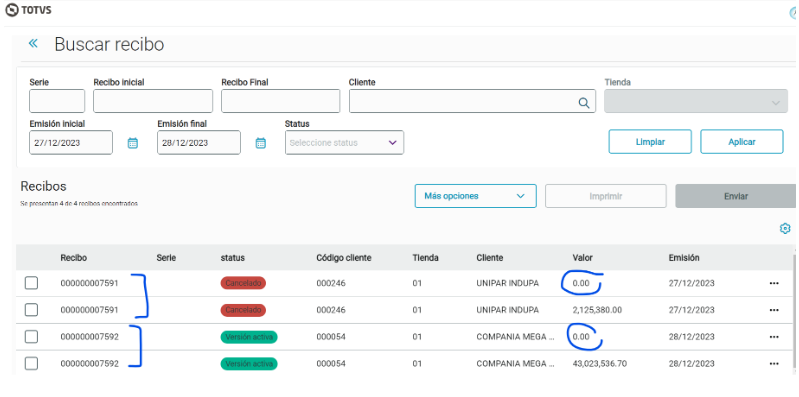Image resolution: width=799 pixels, height=397 pixels.
Task: Open actions menu for 2,125,380.00 row
Action: click(x=774, y=310)
